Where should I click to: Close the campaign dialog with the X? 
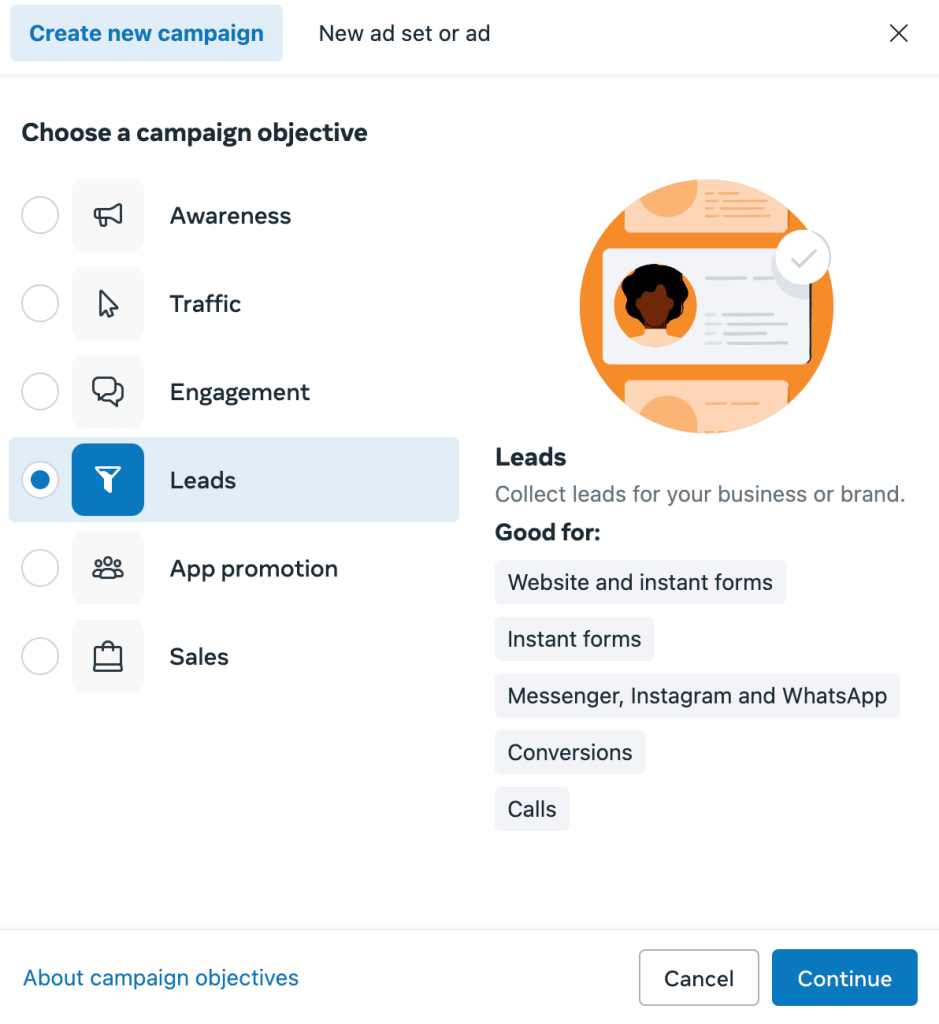[899, 33]
